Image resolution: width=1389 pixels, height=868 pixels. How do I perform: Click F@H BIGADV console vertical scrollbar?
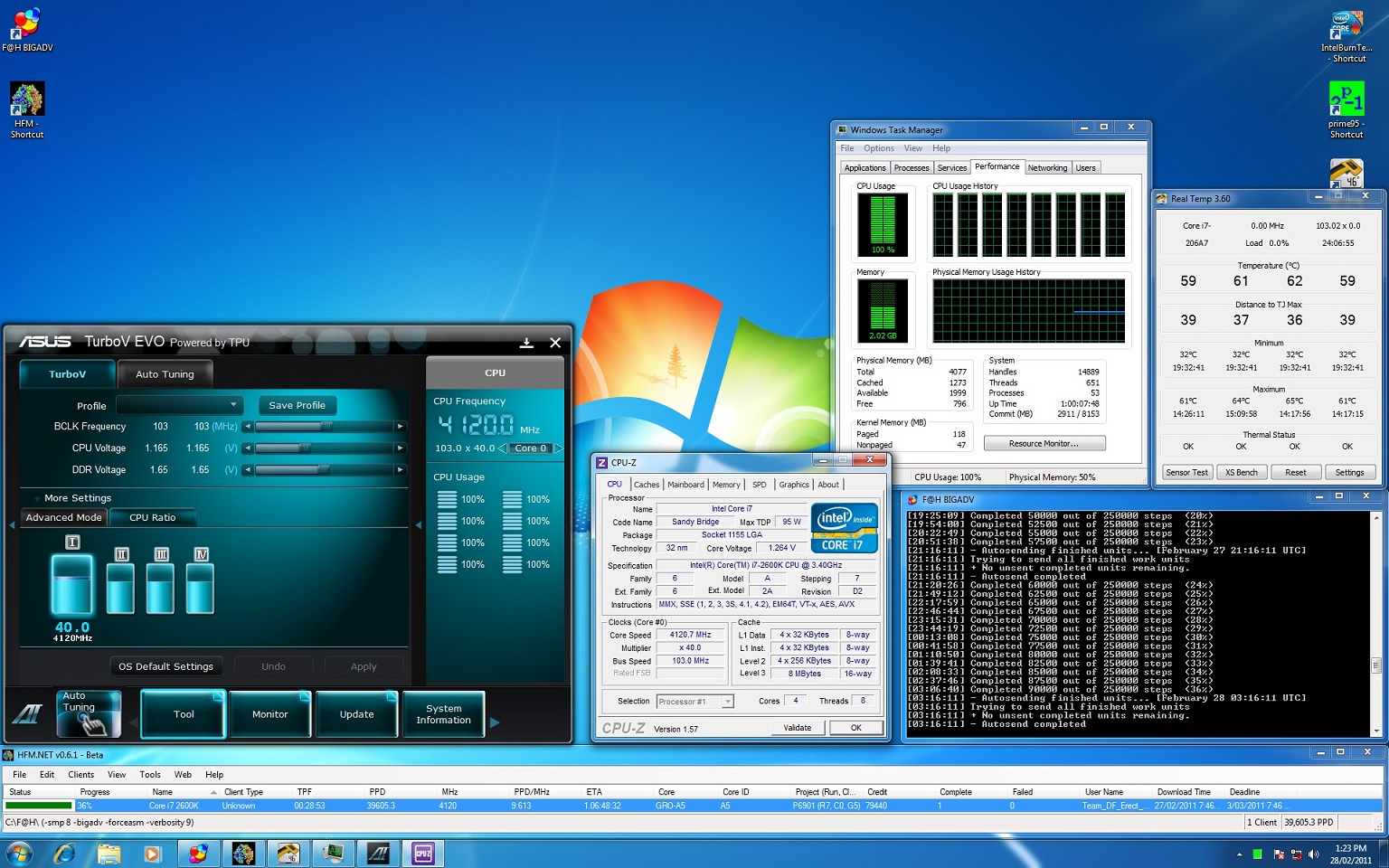tap(1376, 624)
